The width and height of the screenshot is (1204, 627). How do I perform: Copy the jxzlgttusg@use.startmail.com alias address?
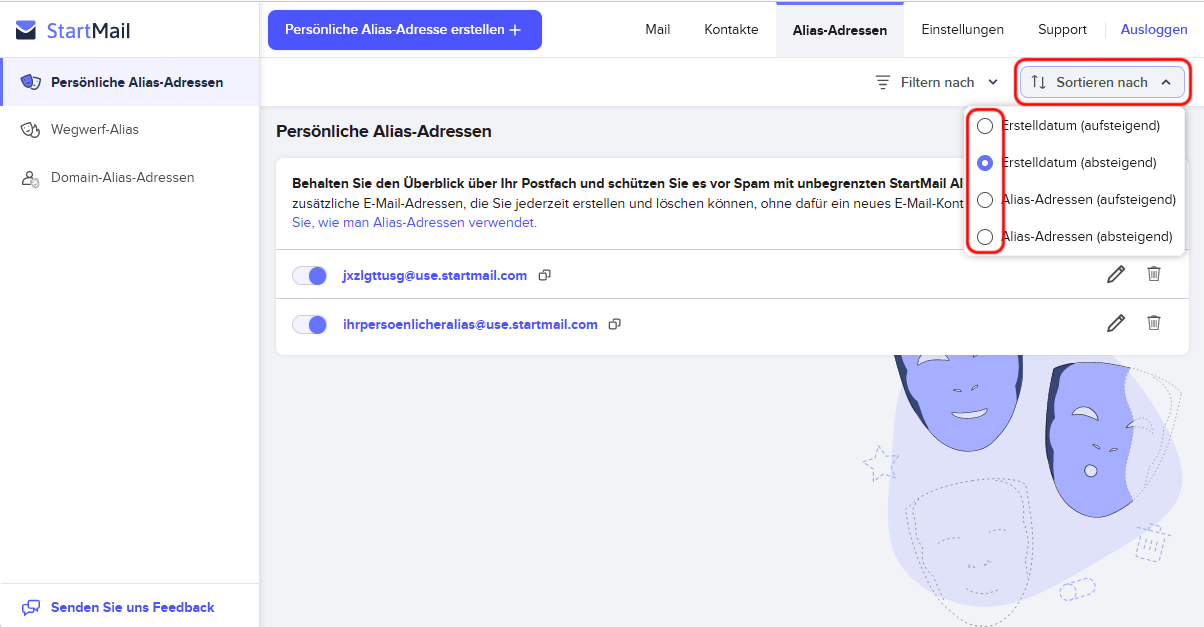545,275
